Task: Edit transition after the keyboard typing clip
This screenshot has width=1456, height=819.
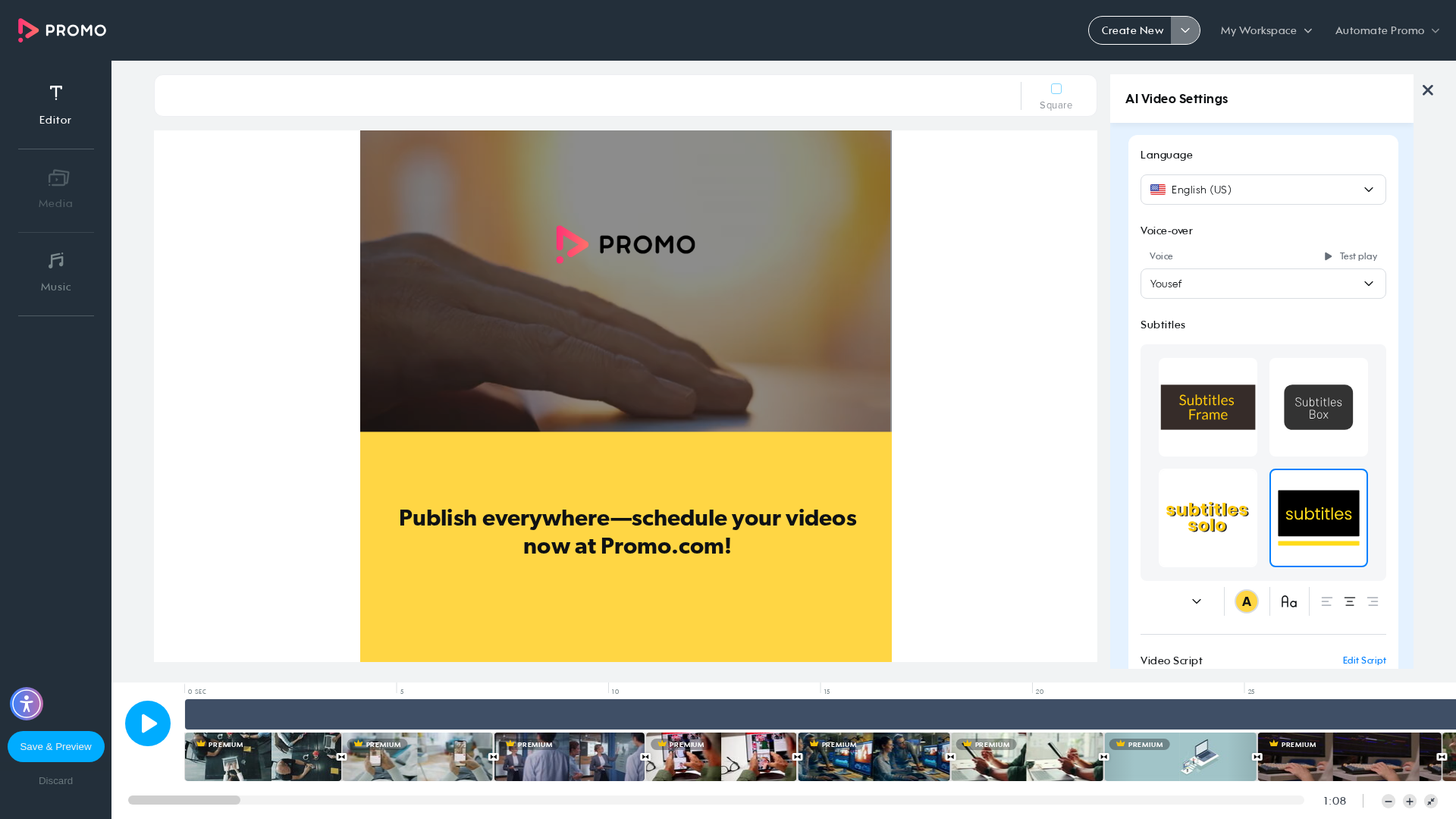Action: point(1442,757)
